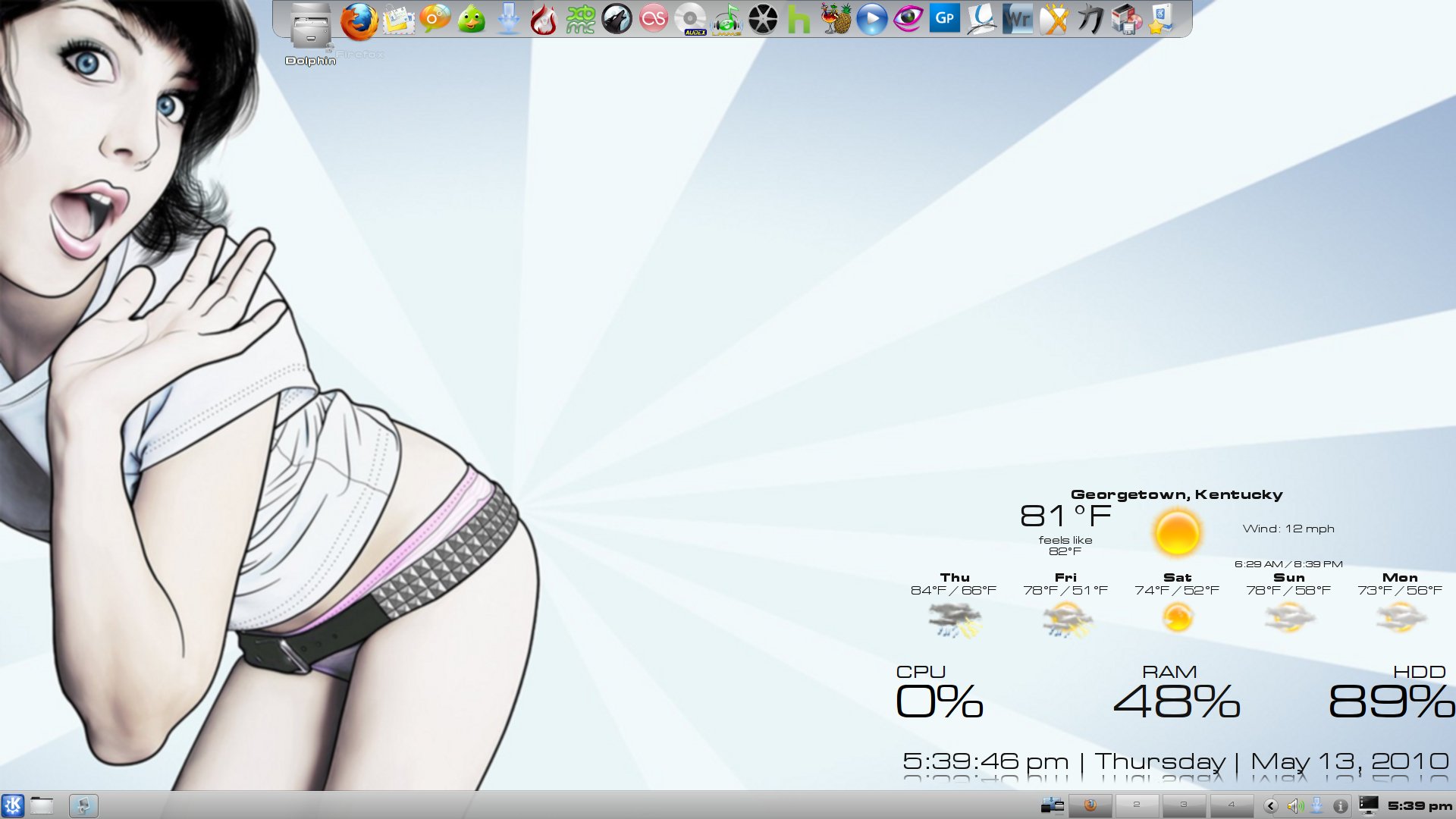1456x819 pixels.
Task: Open the notifications info tray icon
Action: tap(1341, 805)
